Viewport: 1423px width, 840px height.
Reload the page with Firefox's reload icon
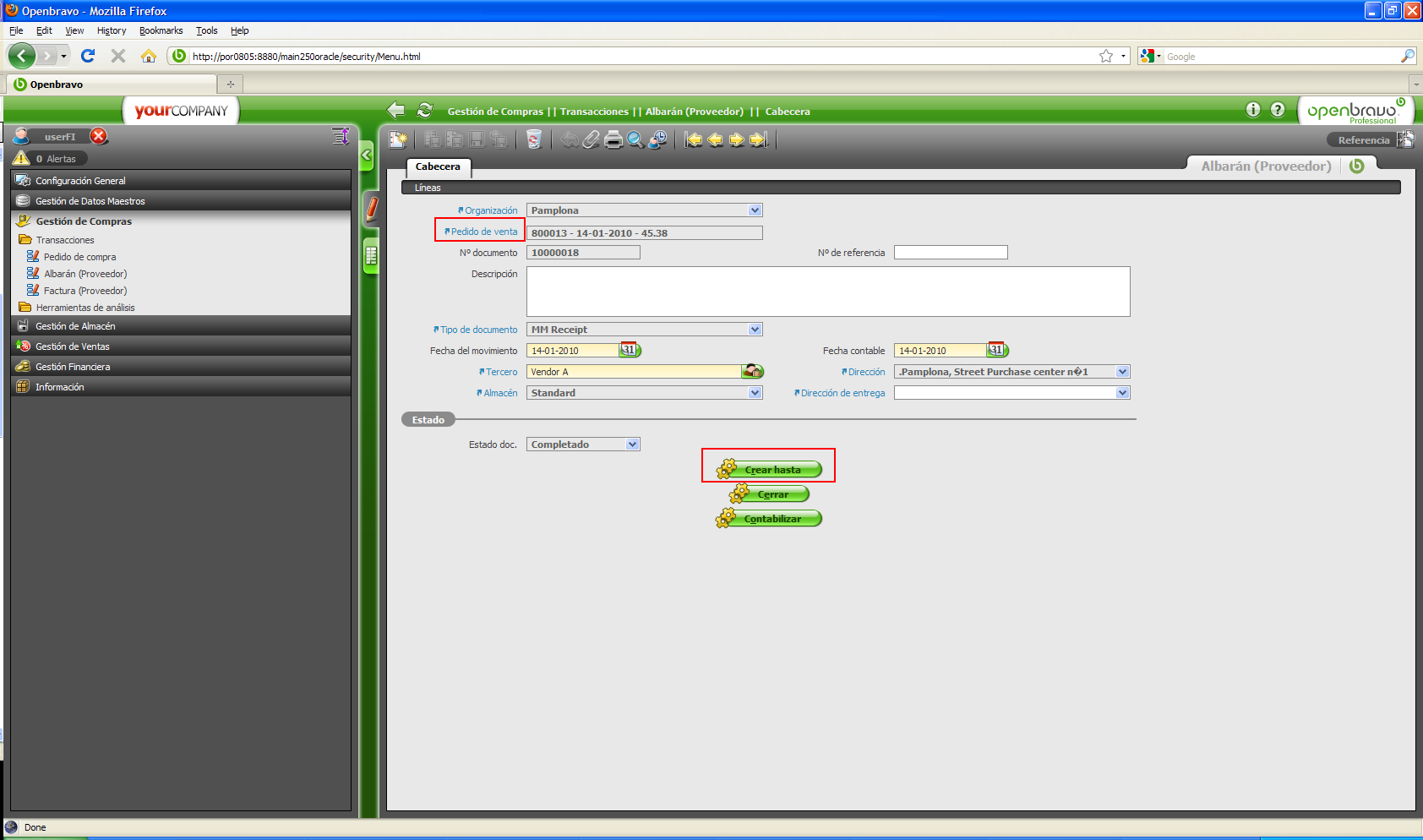[x=88, y=56]
